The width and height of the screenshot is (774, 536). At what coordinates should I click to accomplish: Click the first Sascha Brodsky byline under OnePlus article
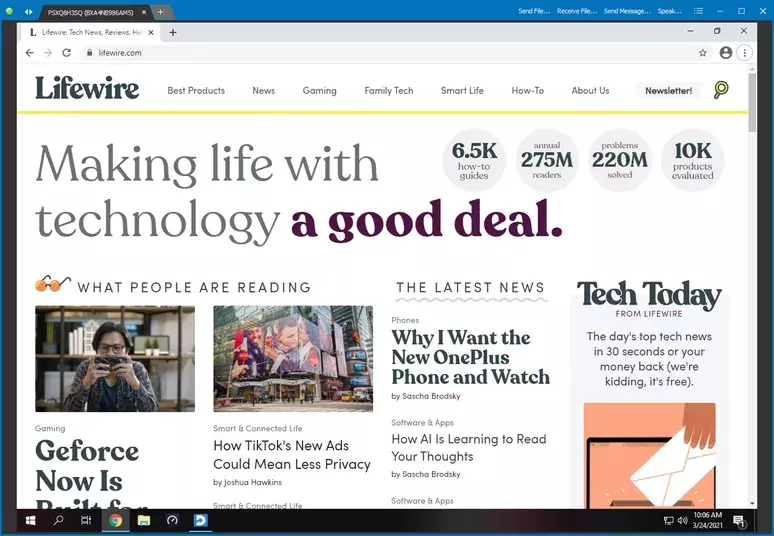pos(431,396)
